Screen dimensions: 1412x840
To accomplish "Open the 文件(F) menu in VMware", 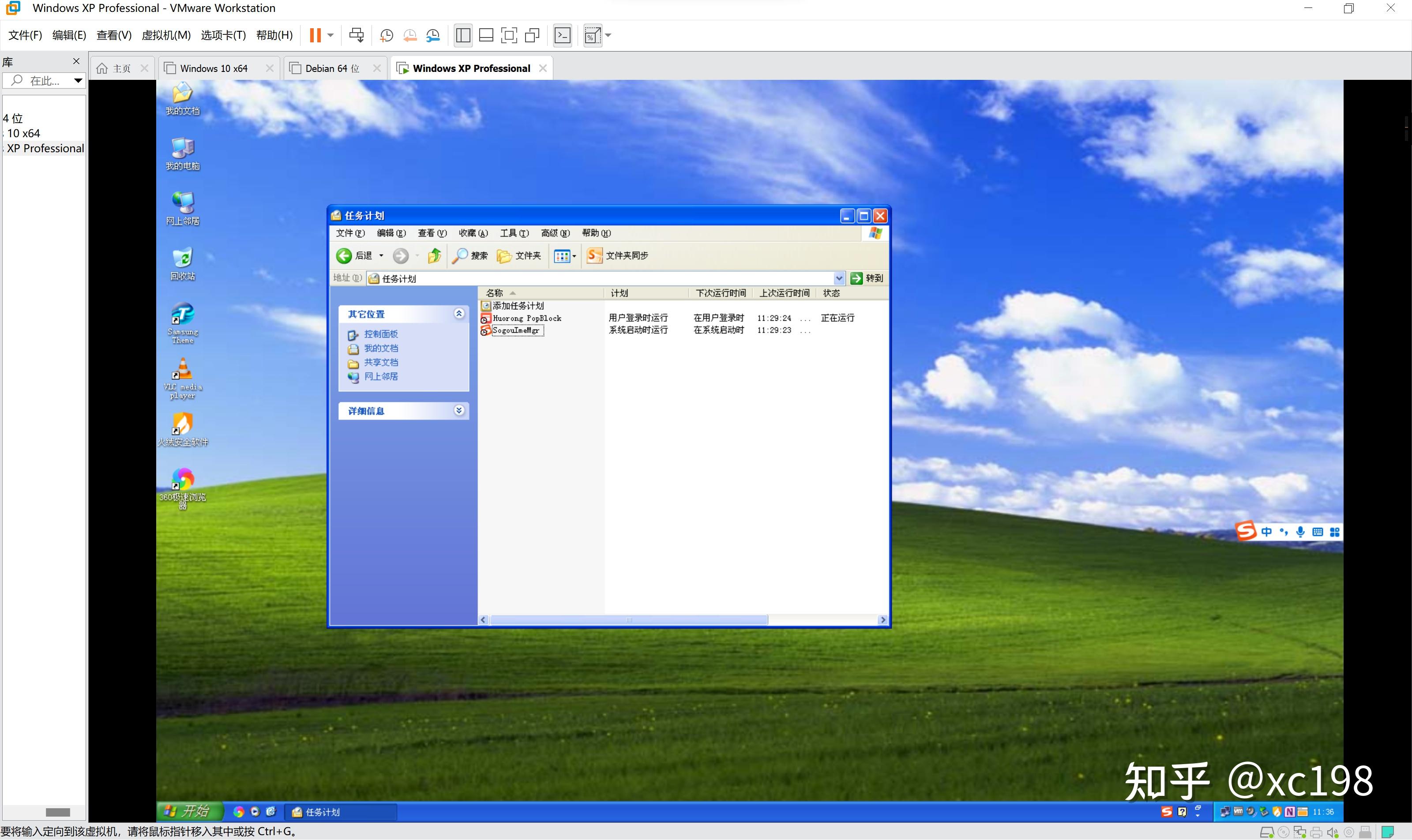I will click(x=25, y=35).
